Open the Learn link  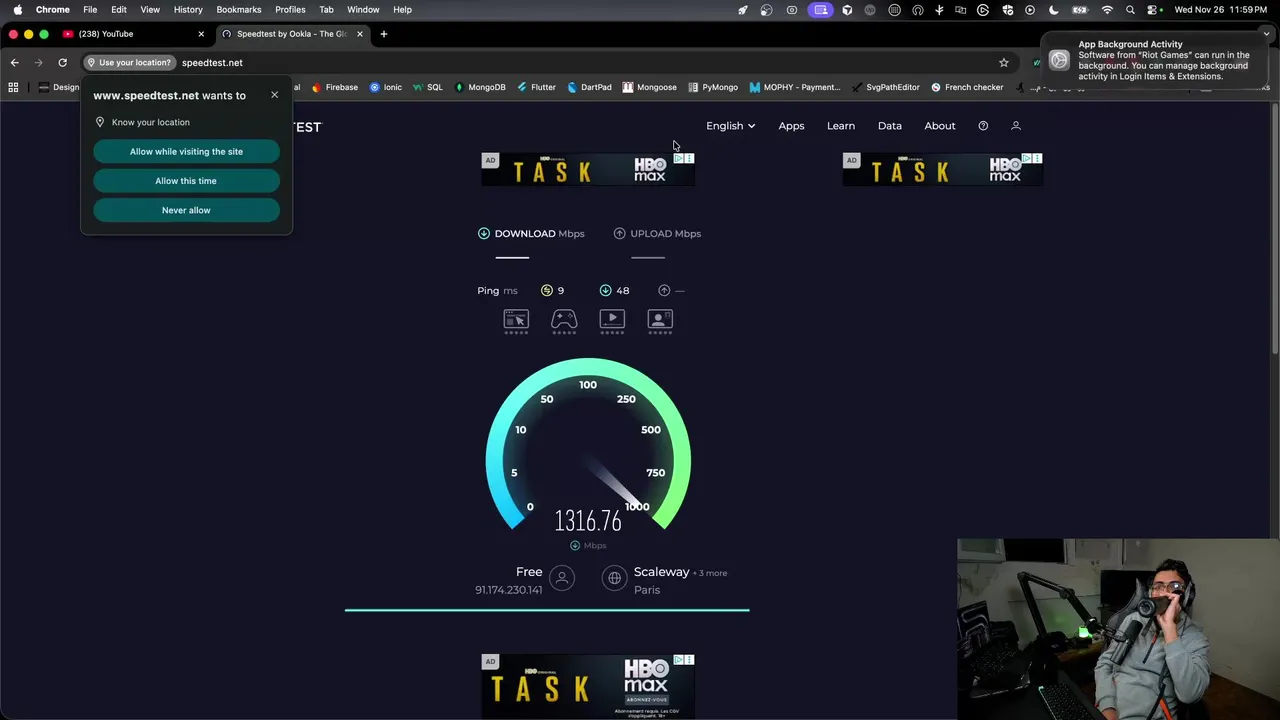(x=841, y=126)
